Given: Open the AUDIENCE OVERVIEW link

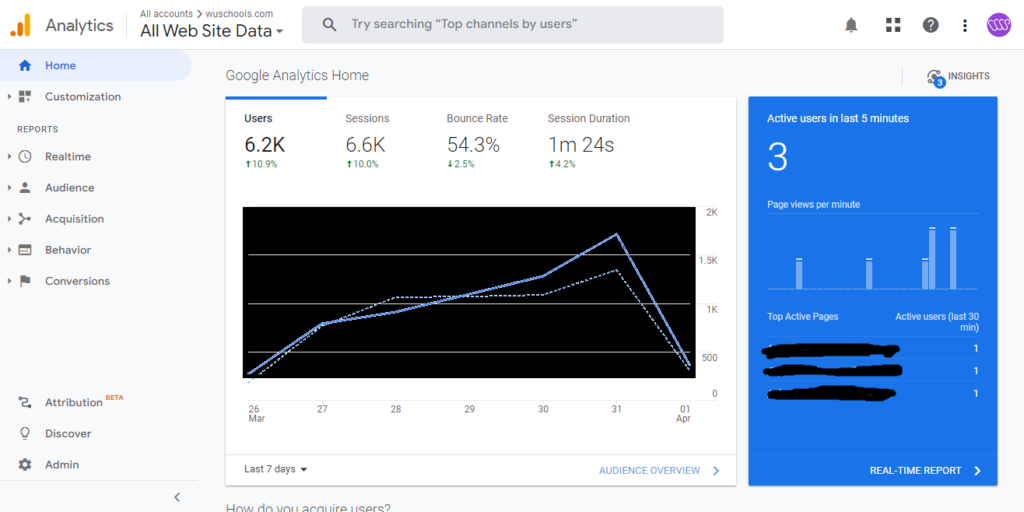Looking at the screenshot, I should point(649,470).
